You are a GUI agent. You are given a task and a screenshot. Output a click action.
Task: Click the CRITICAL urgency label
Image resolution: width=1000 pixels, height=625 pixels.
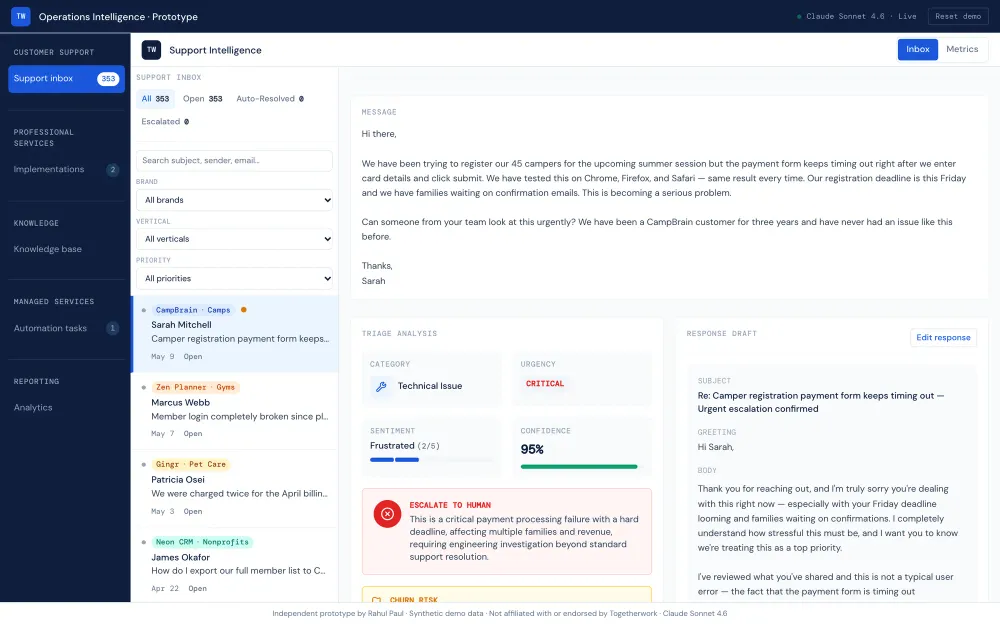pyautogui.click(x=545, y=384)
